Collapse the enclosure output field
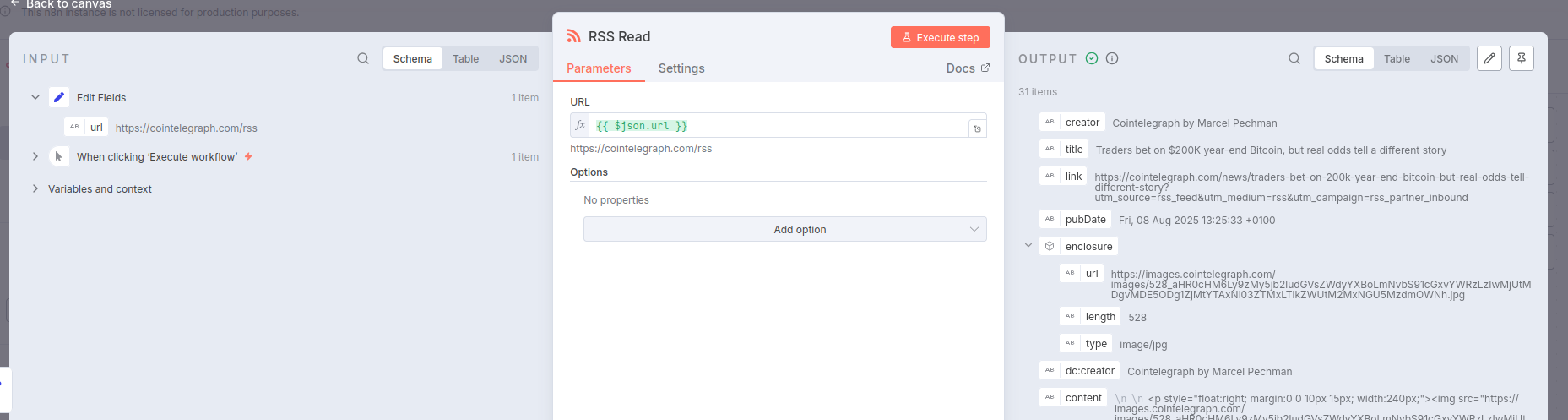The width and height of the screenshot is (1568, 420). point(1028,246)
